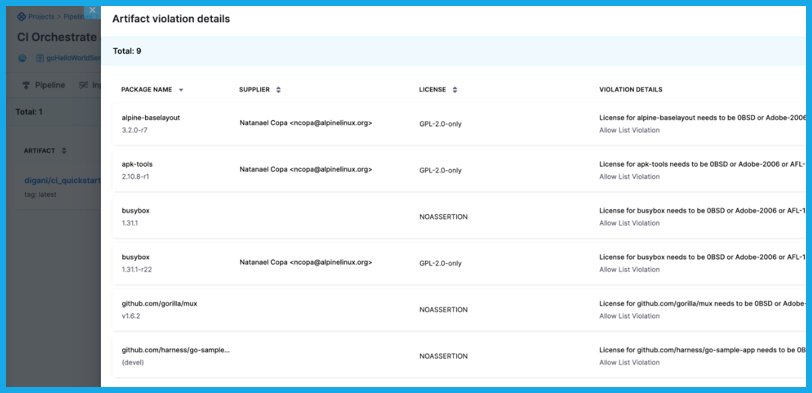Click supplier Natanael Copa in apk-tools row
The width and height of the screenshot is (812, 393).
click(x=306, y=170)
